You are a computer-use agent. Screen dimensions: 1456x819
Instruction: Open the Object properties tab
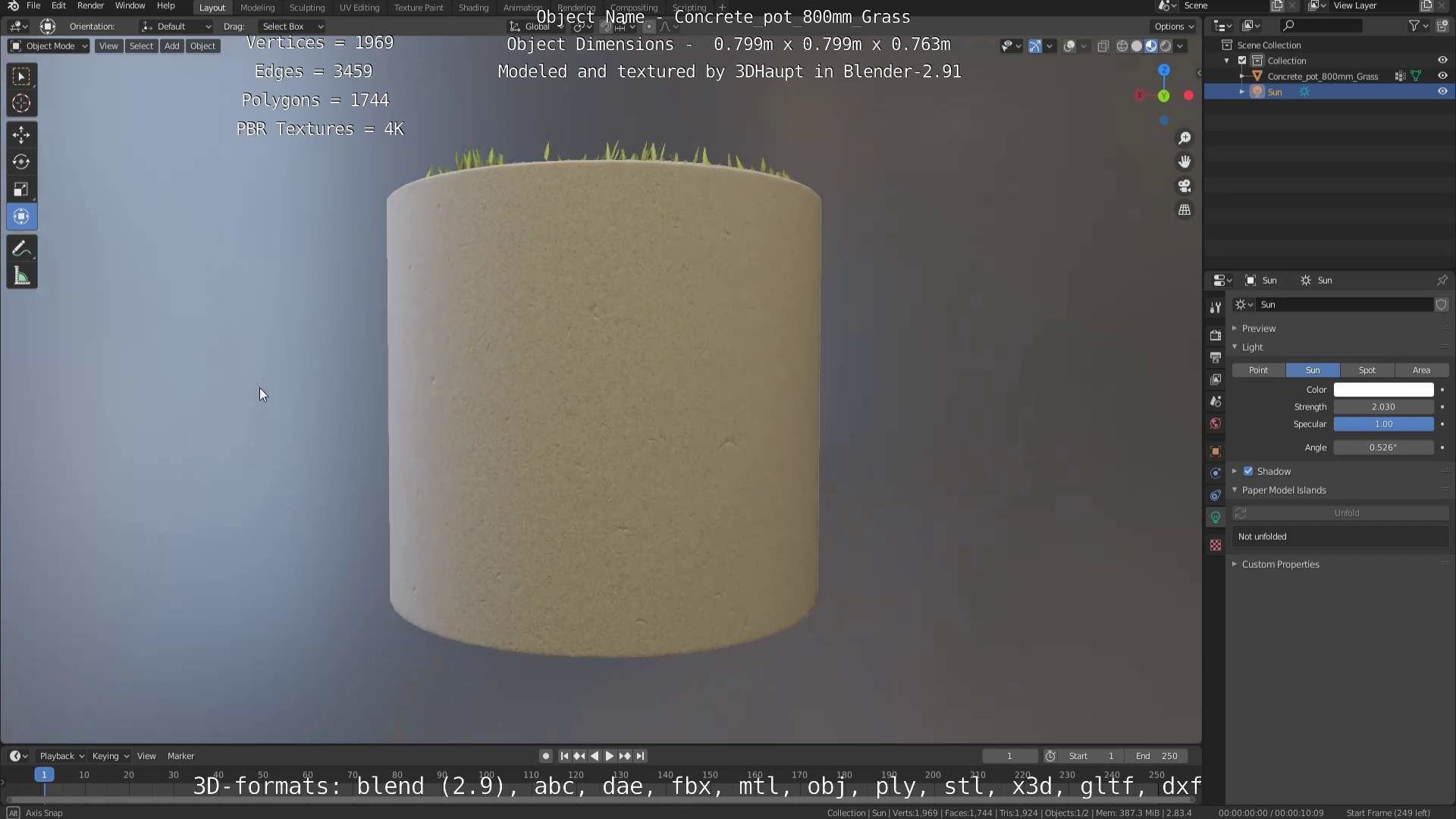pos(1216,451)
